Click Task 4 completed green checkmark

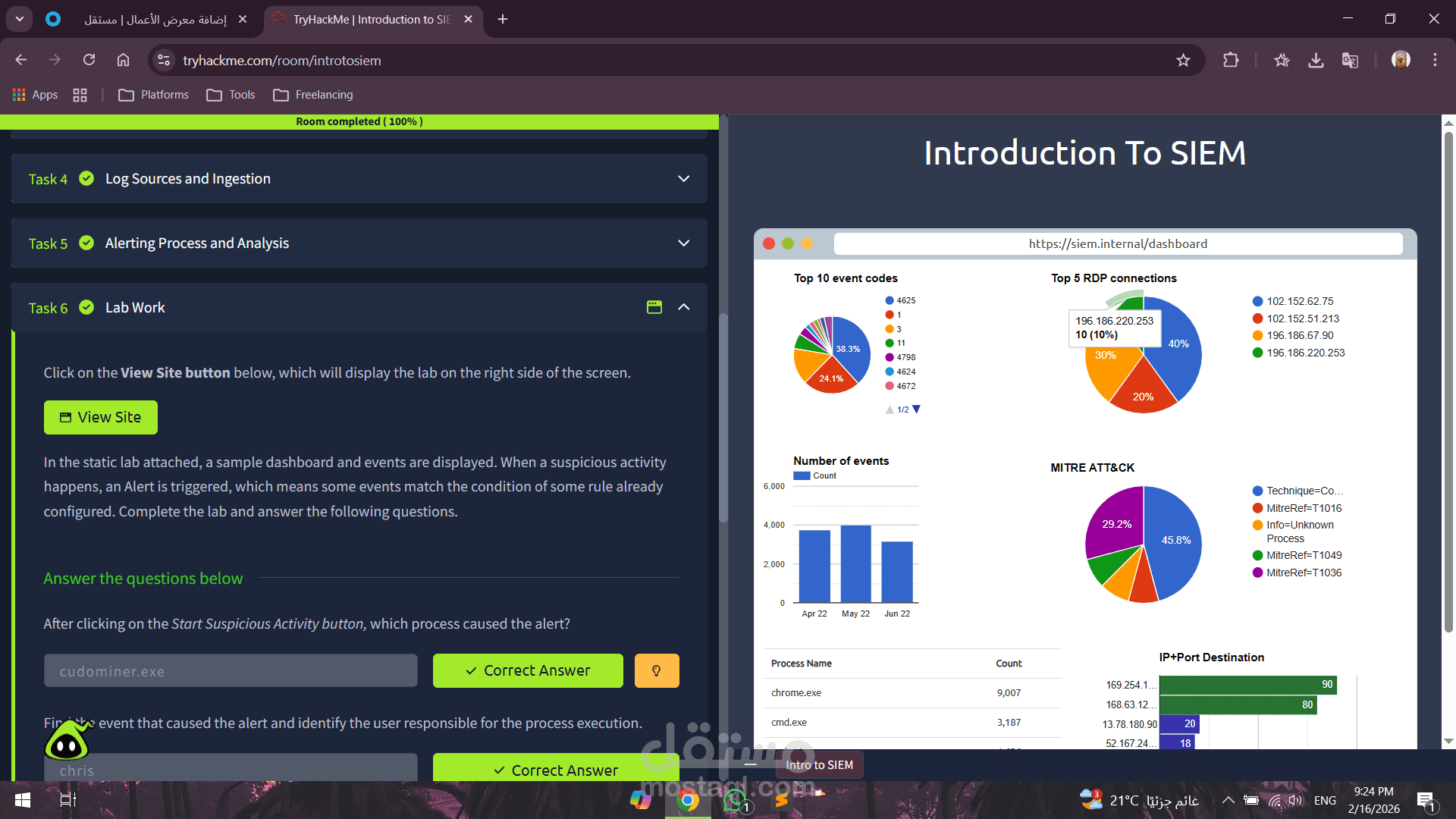[x=86, y=178]
